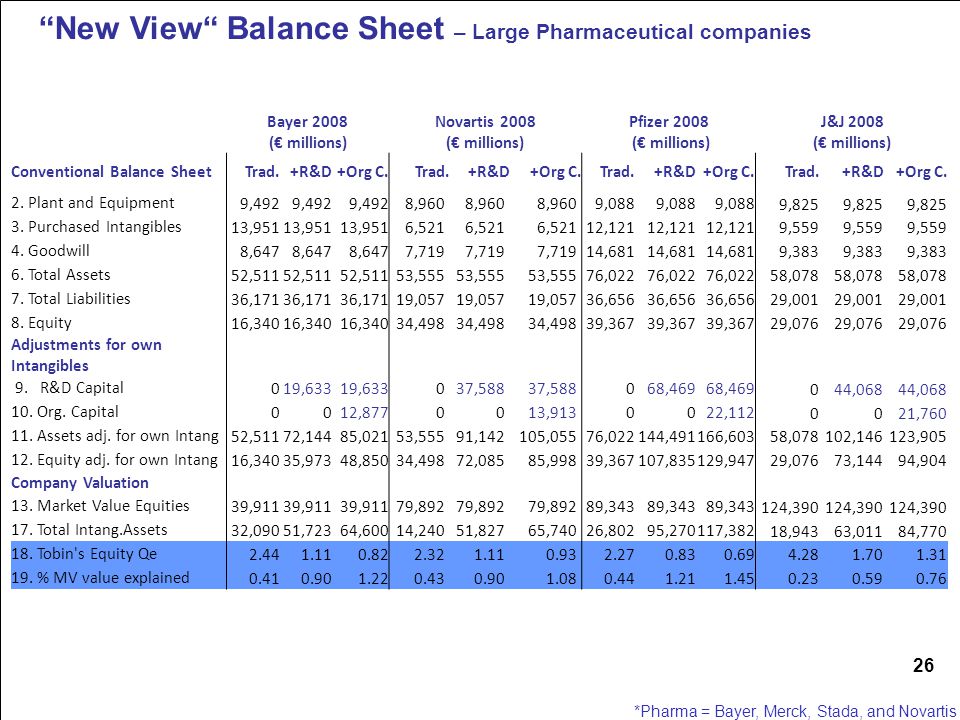960x720 pixels.
Task: Click the Company Valuation heading
Action: pos(80,483)
